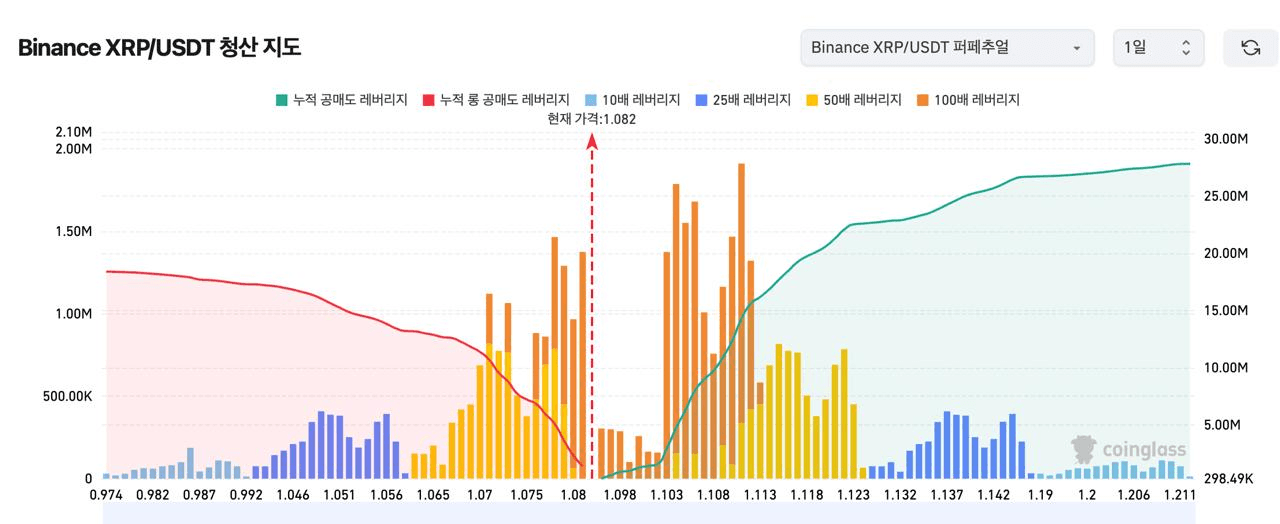Viewport: 1280px width, 524px height.
Task: Click the Binance XRP/USDT 청산 지도 title
Action: pos(159,47)
